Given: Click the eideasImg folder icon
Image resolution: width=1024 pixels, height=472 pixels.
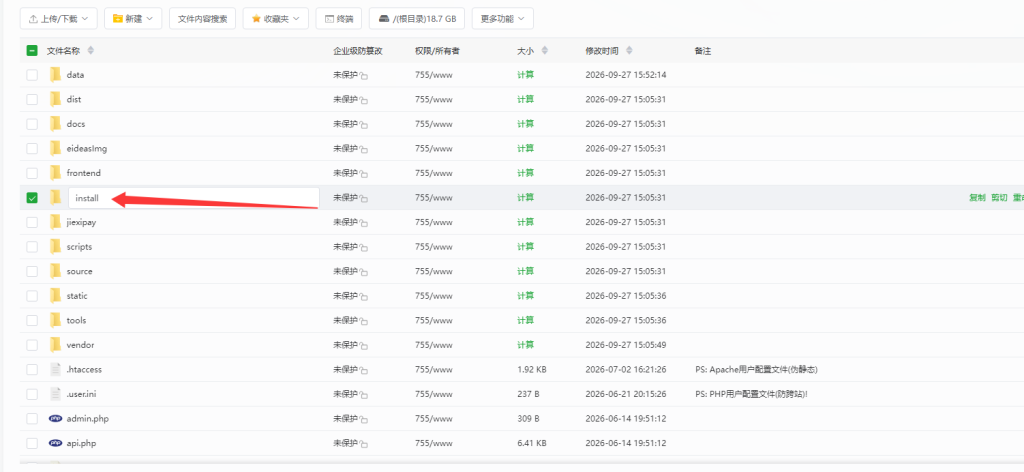Looking at the screenshot, I should (56, 148).
